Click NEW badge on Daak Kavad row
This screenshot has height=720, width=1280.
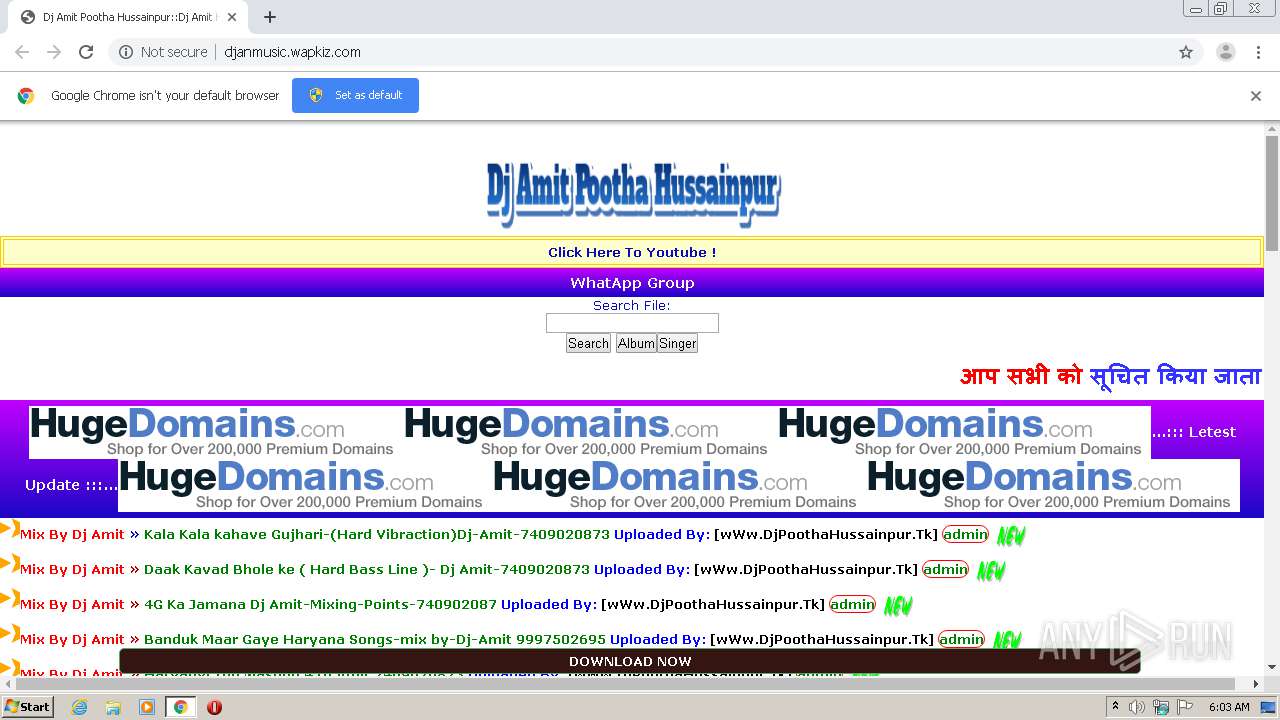pyautogui.click(x=991, y=571)
